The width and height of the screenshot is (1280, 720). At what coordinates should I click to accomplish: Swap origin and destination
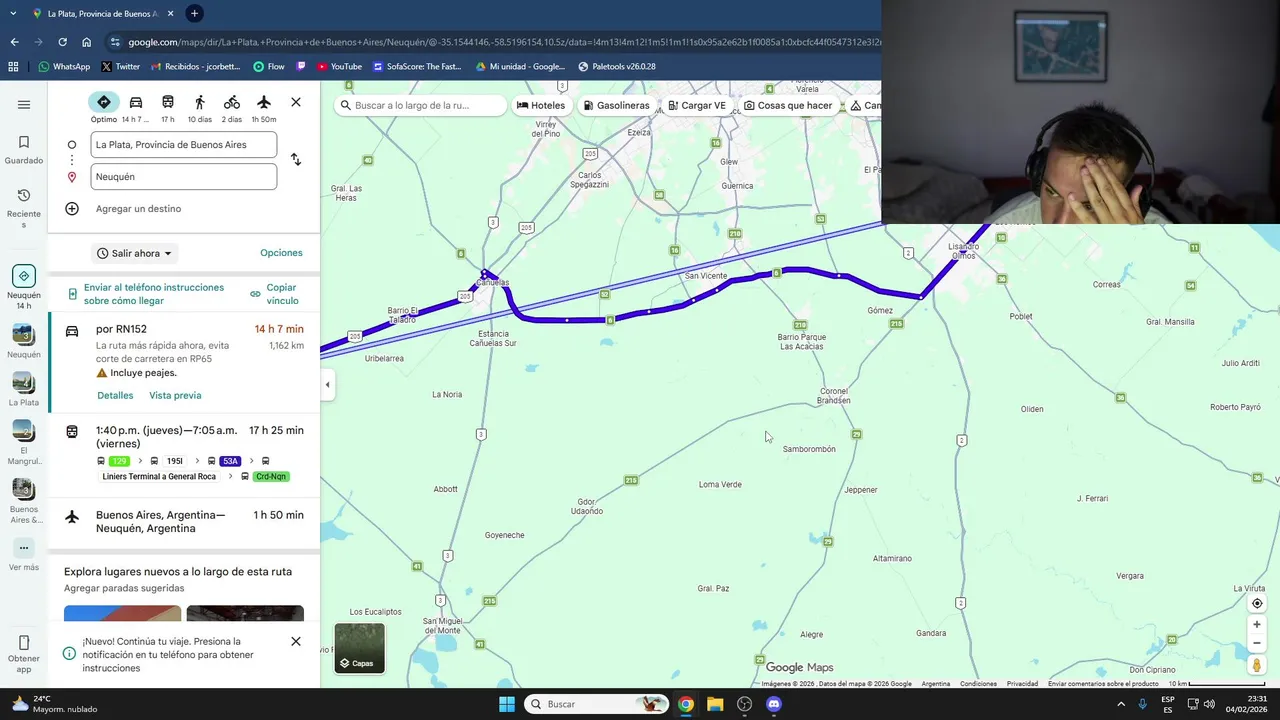[296, 160]
